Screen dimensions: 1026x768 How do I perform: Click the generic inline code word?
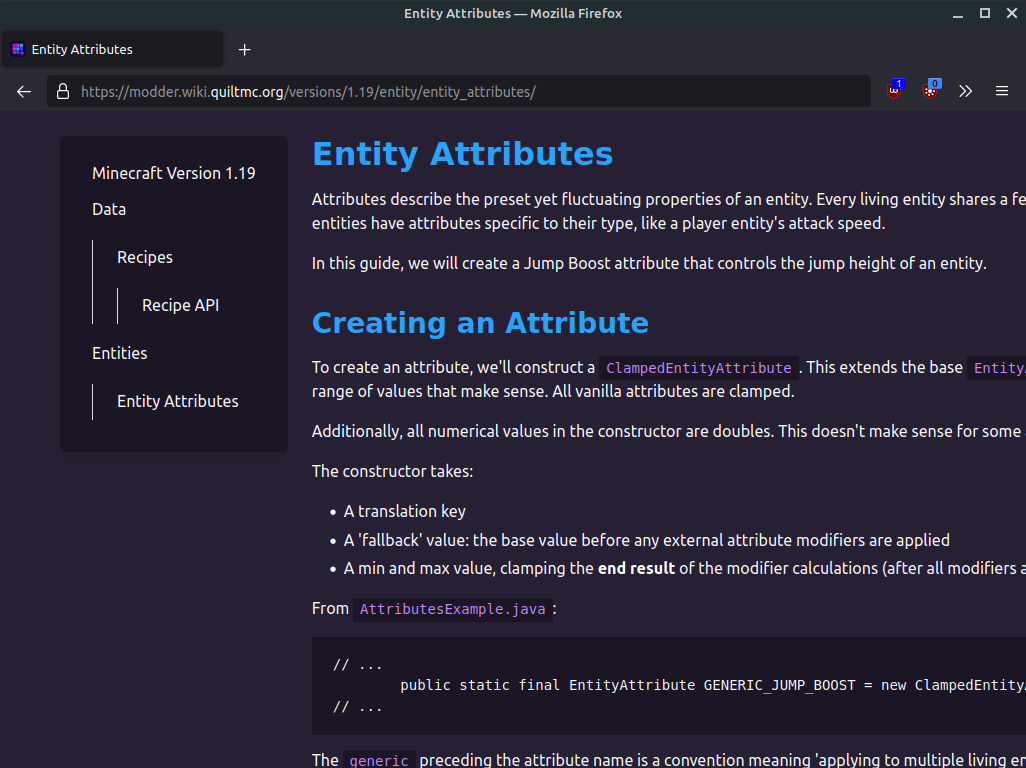[x=379, y=760]
